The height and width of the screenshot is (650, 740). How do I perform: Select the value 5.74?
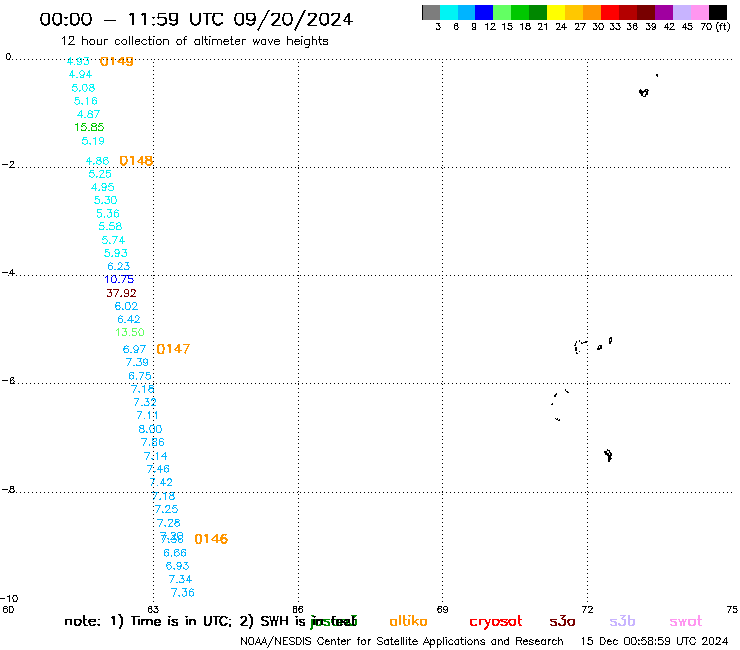click(x=113, y=240)
